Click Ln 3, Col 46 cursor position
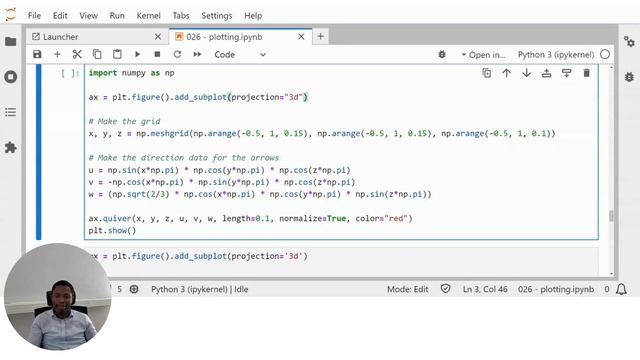 tap(485, 289)
